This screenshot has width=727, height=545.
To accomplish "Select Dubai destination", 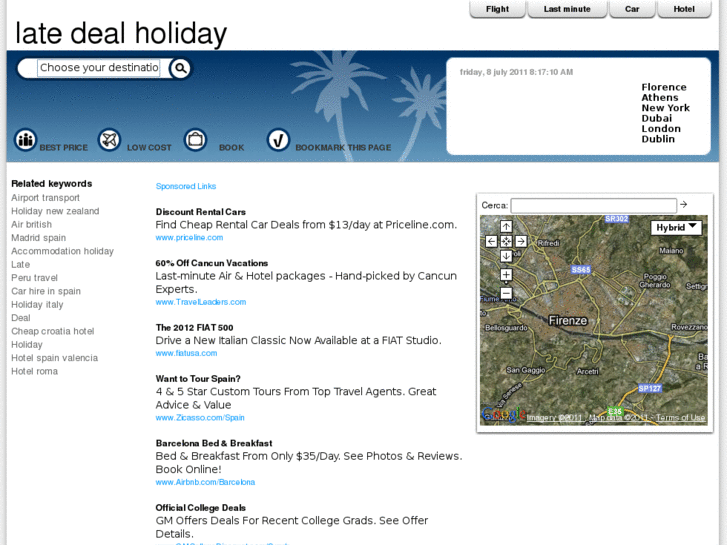I will (x=657, y=118).
